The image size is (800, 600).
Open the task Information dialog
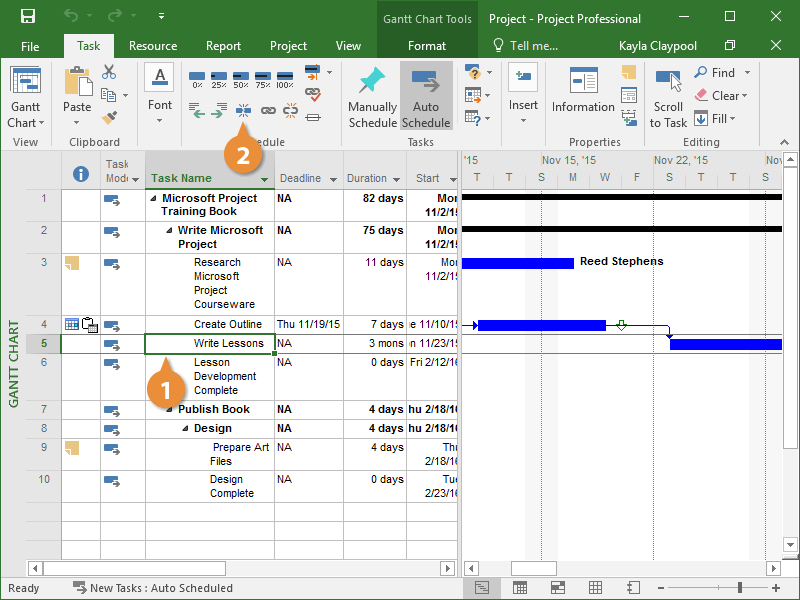(x=583, y=93)
